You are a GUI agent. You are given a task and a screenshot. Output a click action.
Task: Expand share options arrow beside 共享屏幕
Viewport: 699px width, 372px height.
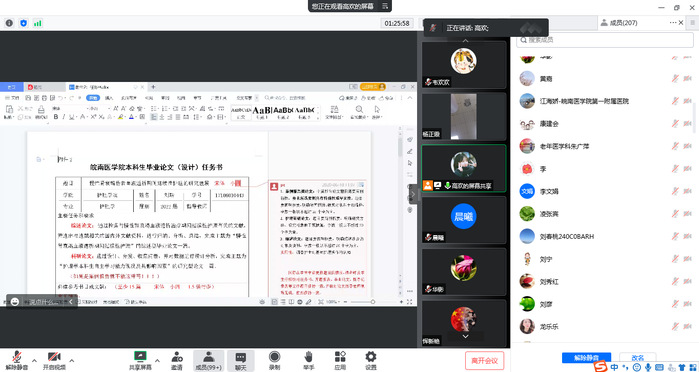[x=157, y=360]
